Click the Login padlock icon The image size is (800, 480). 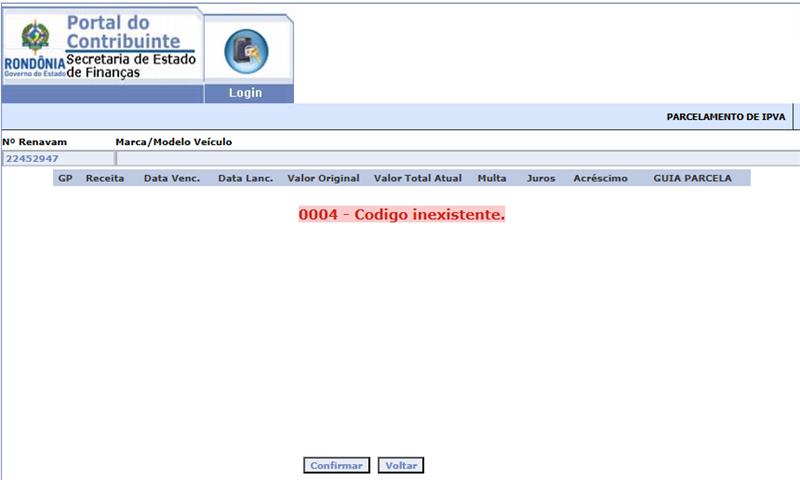point(246,52)
